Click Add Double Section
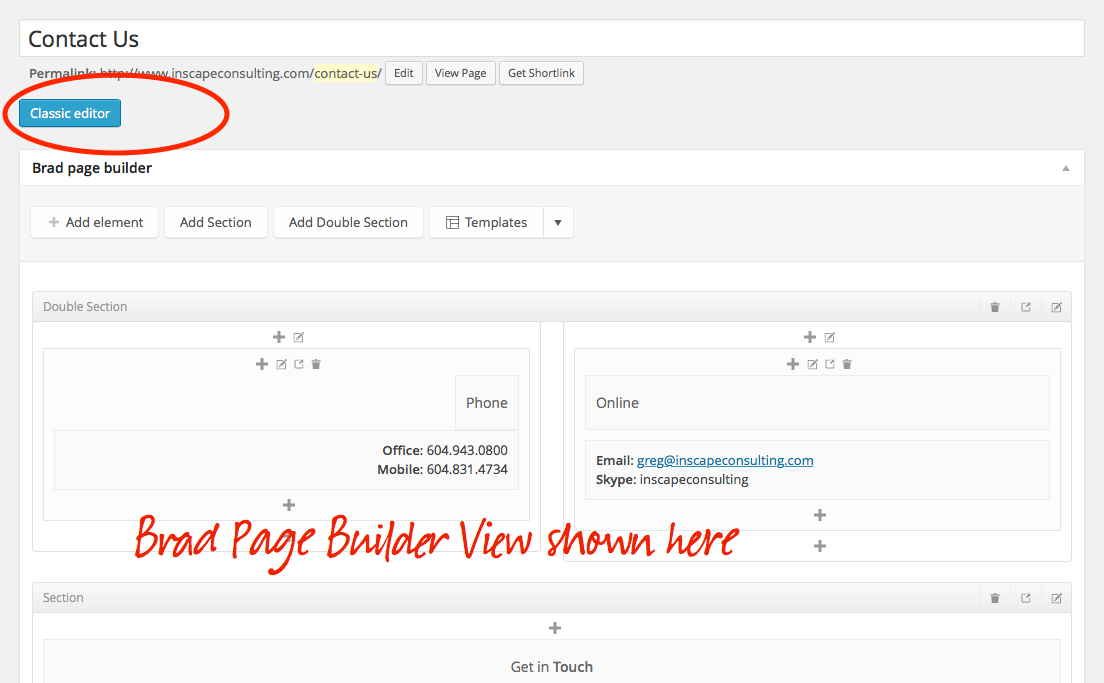The height and width of the screenshot is (683, 1104). (x=348, y=222)
